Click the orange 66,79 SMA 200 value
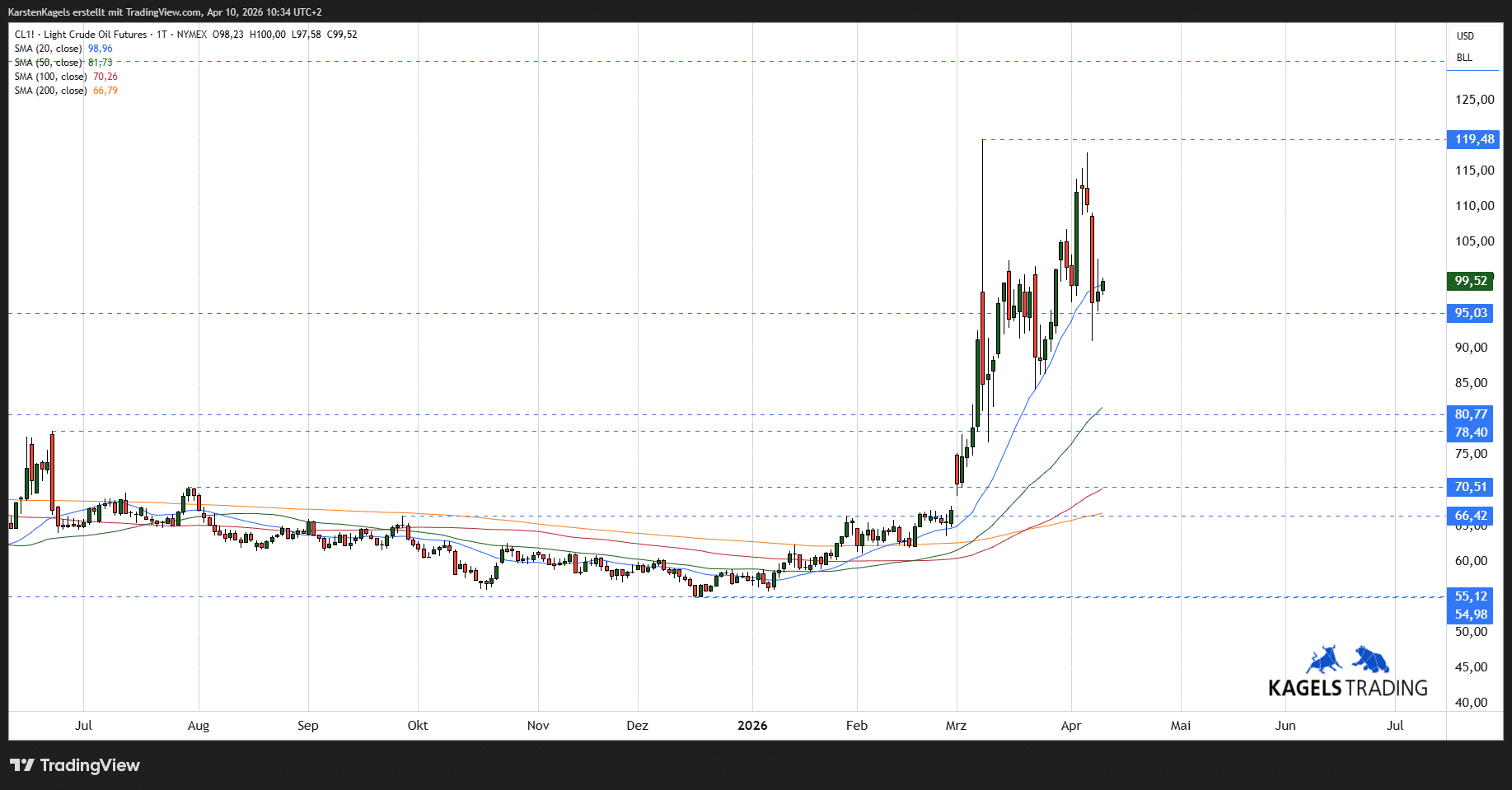1512x790 pixels. point(105,91)
